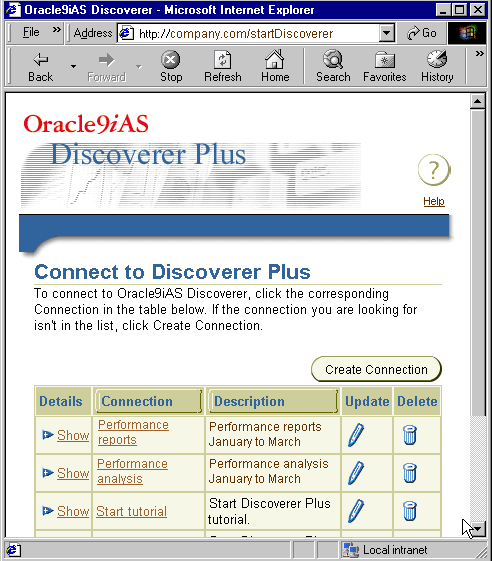Show details for Start tutorial
This screenshot has width=492, height=561.
(73, 511)
